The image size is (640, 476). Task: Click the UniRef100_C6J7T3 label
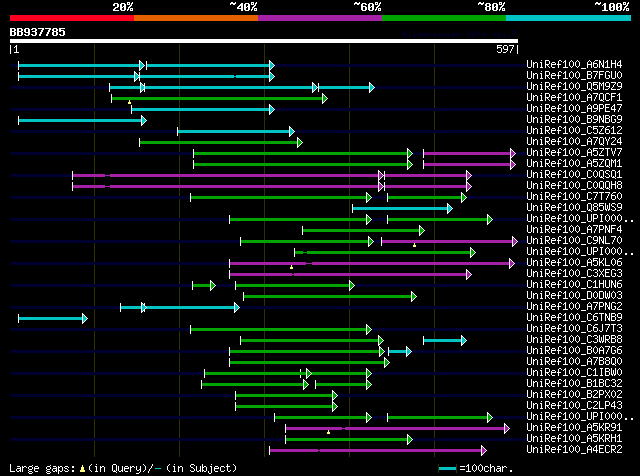tap(574, 329)
